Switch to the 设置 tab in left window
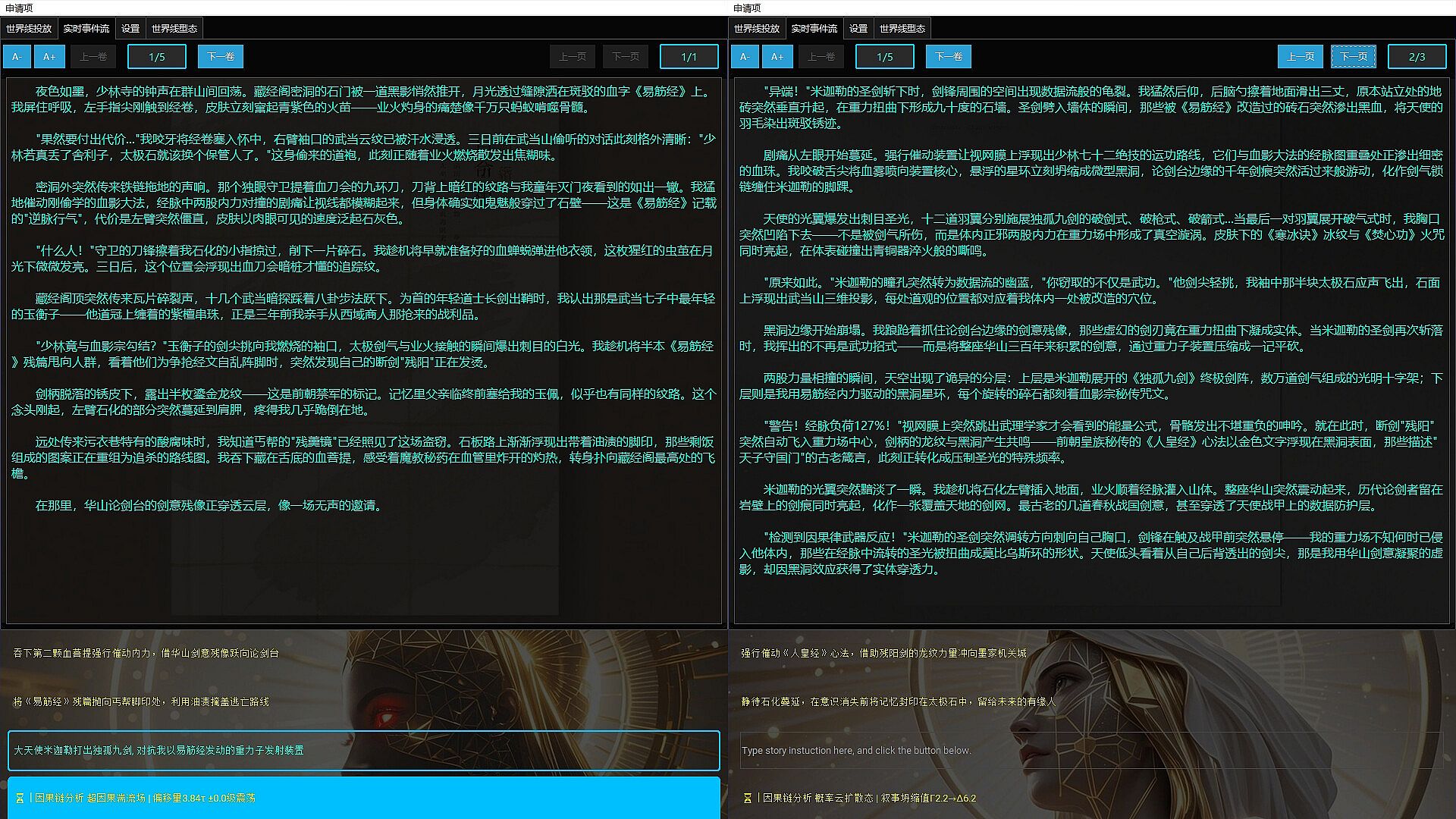The image size is (1456, 819). (x=130, y=29)
